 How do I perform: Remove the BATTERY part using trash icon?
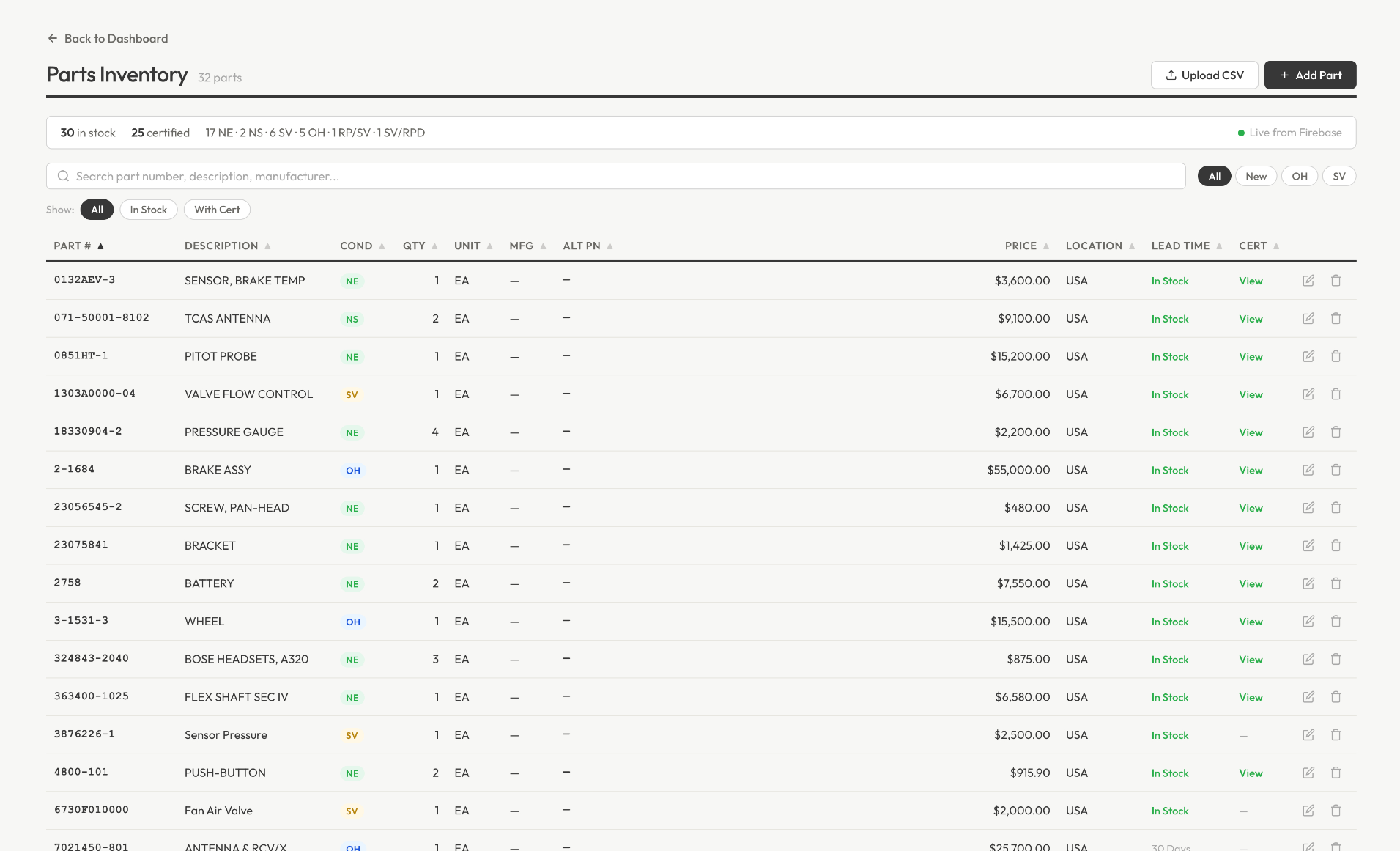point(1336,583)
